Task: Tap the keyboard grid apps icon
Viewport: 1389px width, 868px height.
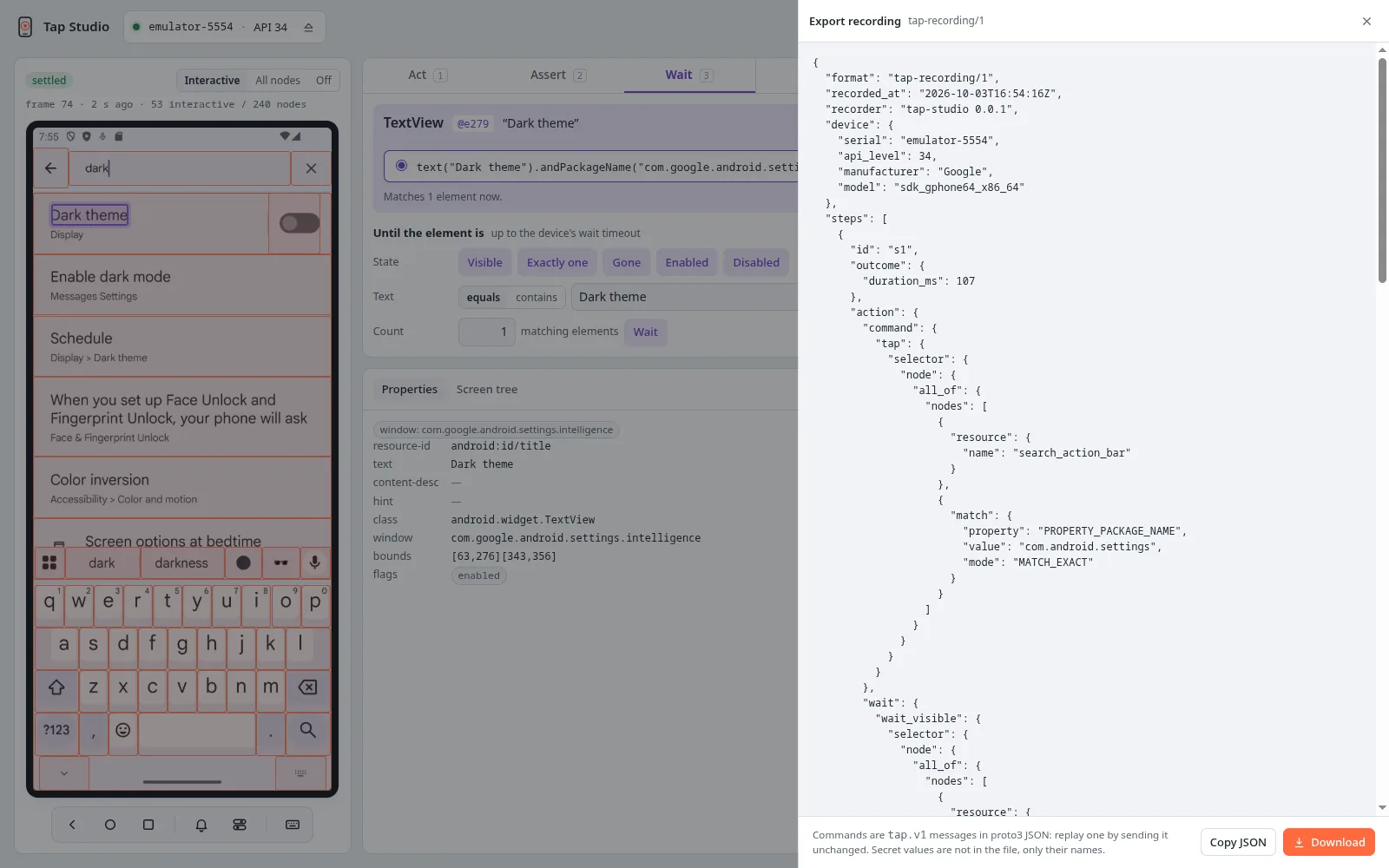Action: tap(49, 562)
